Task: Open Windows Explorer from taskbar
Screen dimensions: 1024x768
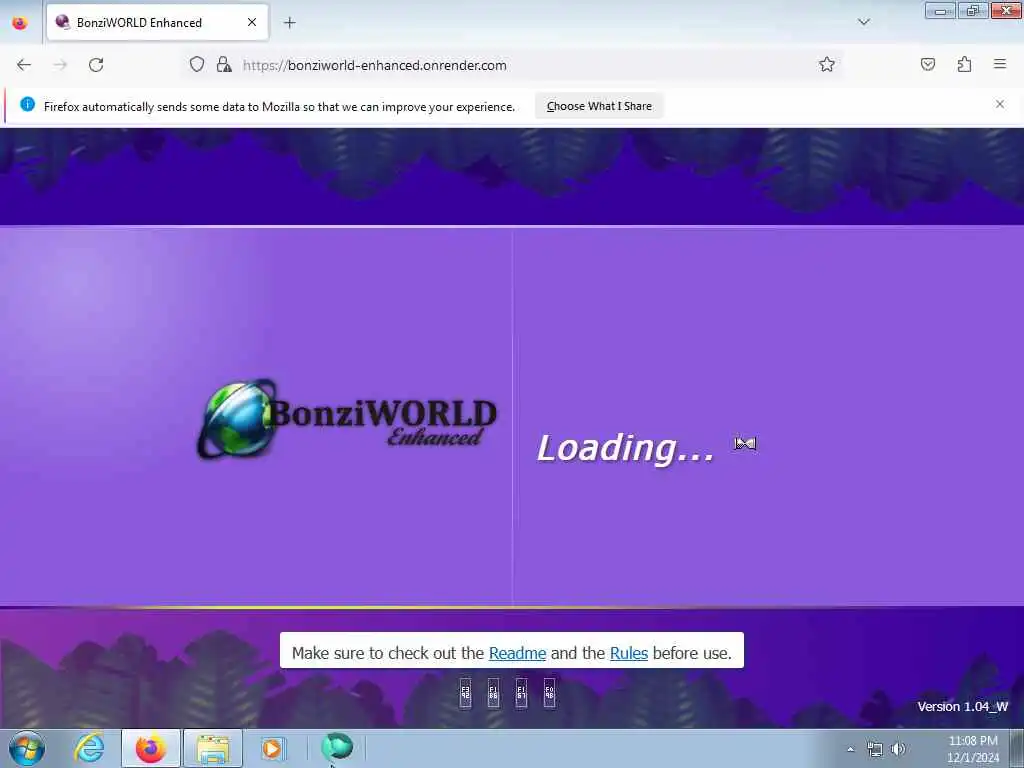Action: [213, 748]
